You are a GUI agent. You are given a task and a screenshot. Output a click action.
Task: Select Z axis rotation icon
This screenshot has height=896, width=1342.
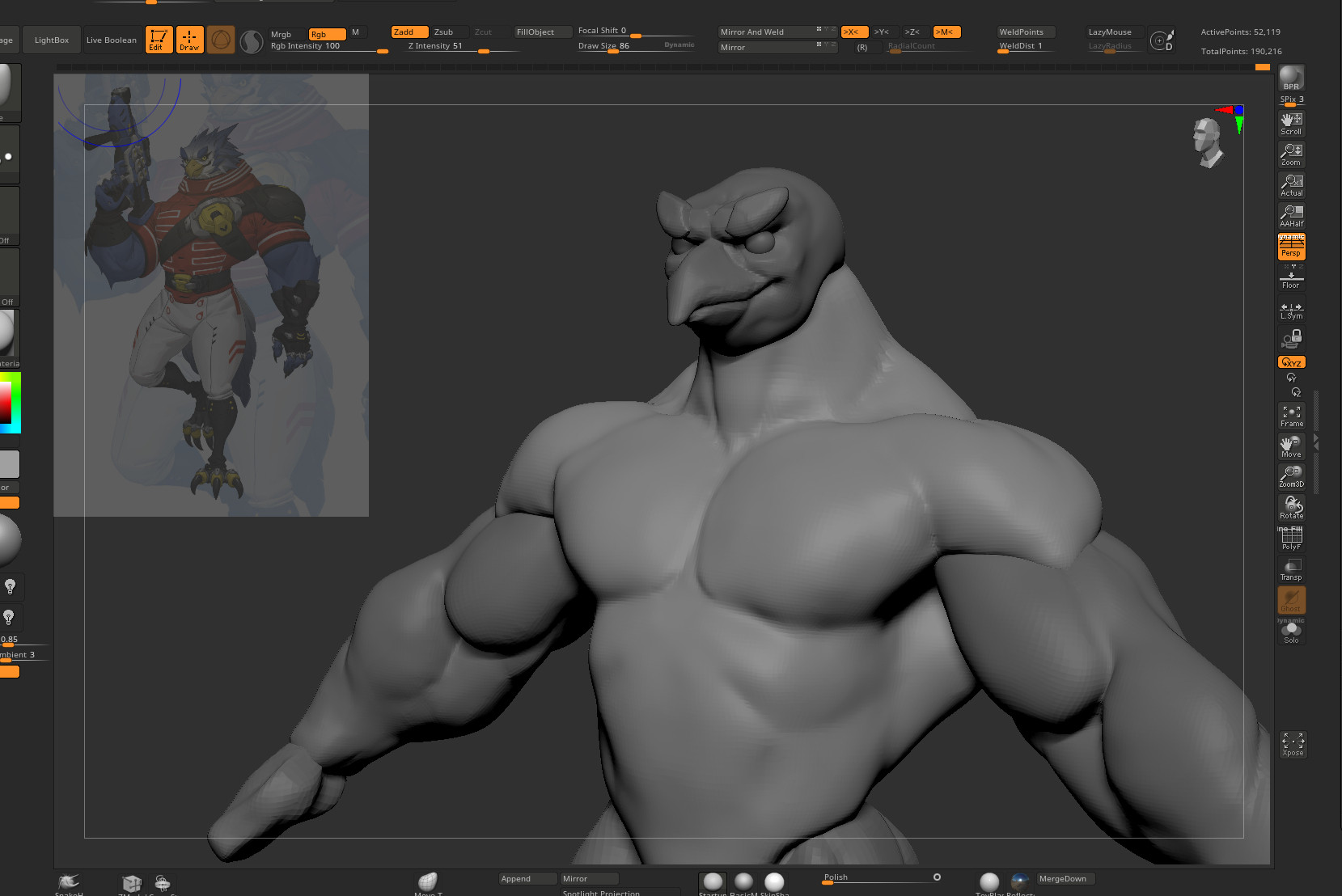[1295, 392]
